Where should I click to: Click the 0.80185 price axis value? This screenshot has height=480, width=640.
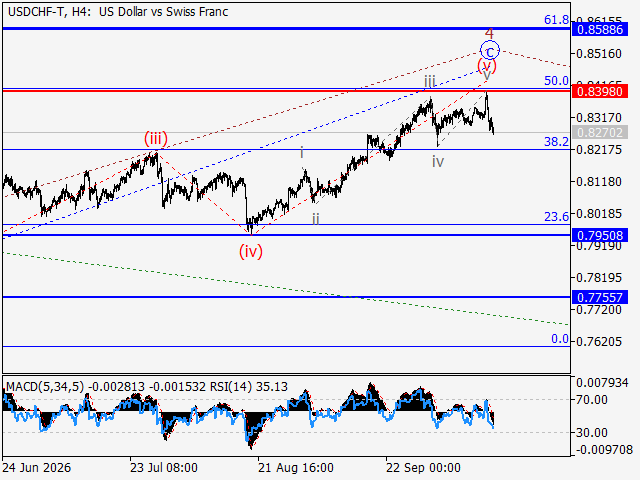[599, 213]
